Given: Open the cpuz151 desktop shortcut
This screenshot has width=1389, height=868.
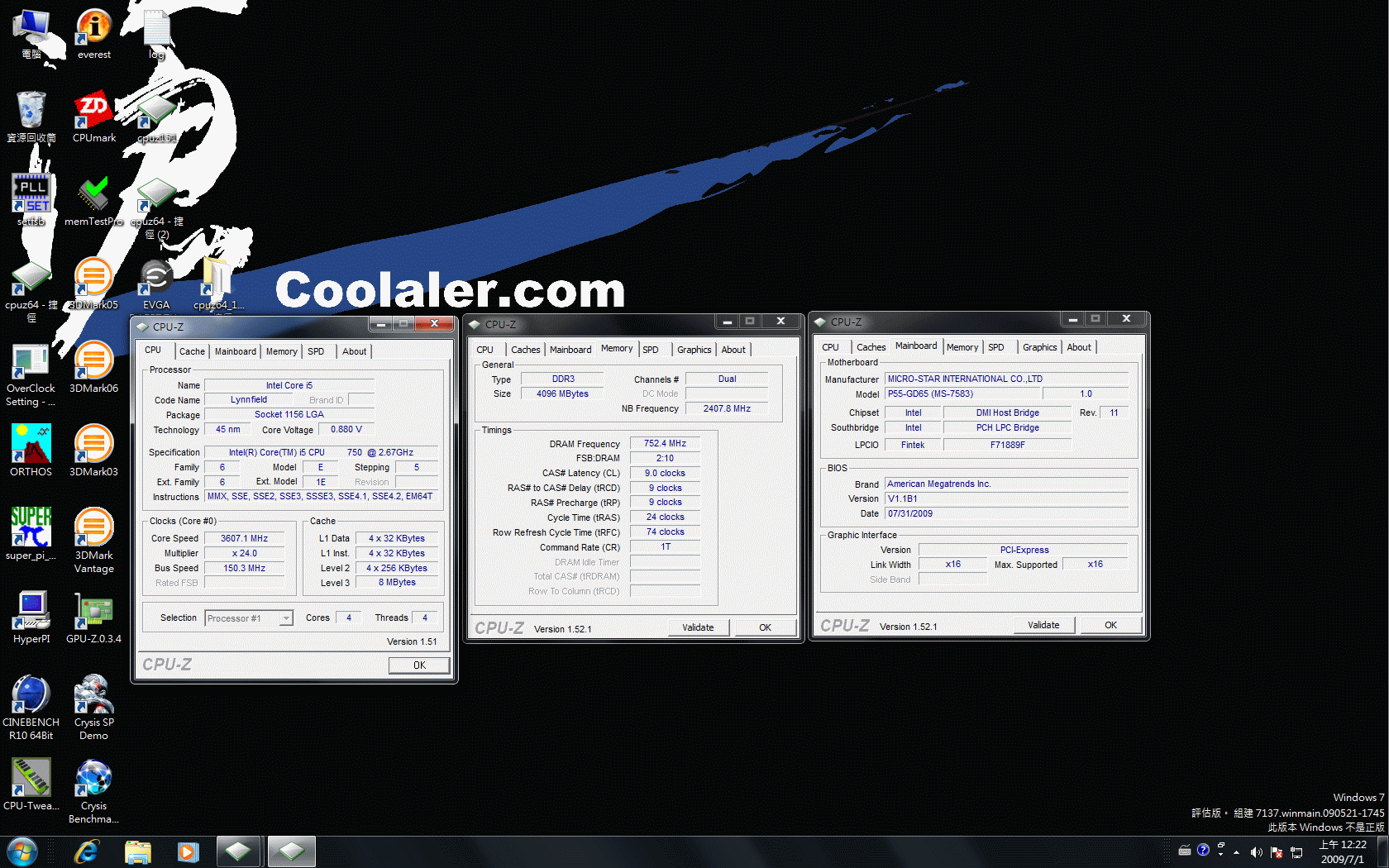Looking at the screenshot, I should pos(156,117).
